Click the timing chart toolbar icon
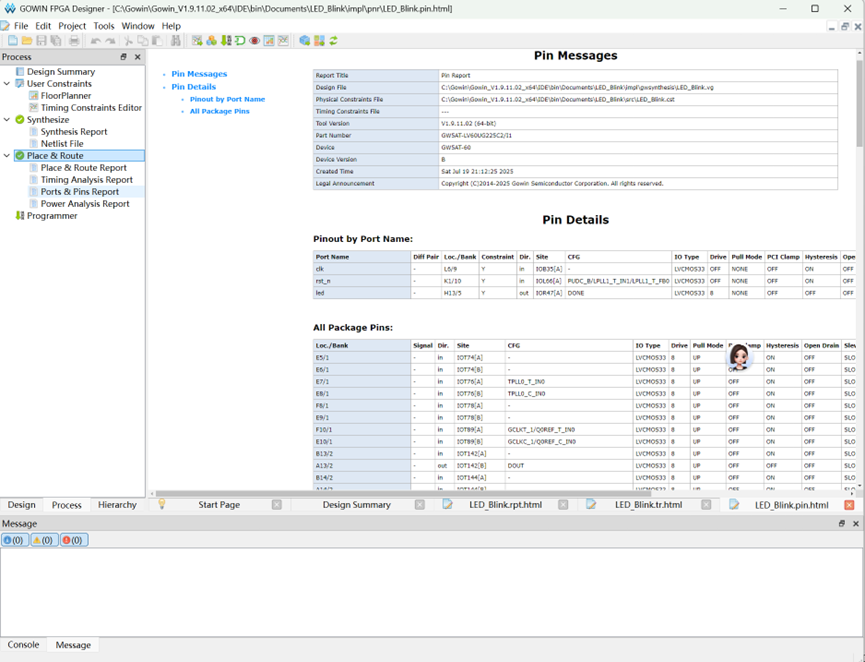865x662 pixels. coord(283,41)
